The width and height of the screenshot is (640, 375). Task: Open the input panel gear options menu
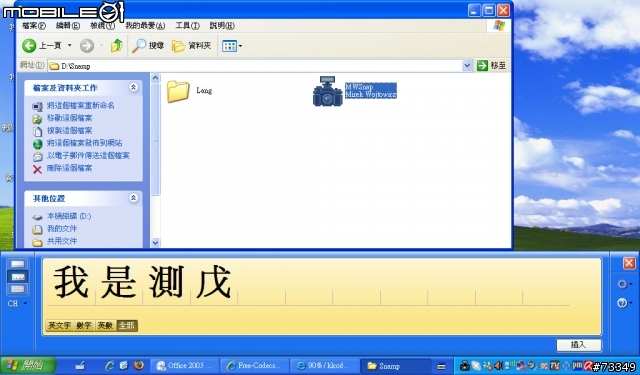tap(624, 284)
